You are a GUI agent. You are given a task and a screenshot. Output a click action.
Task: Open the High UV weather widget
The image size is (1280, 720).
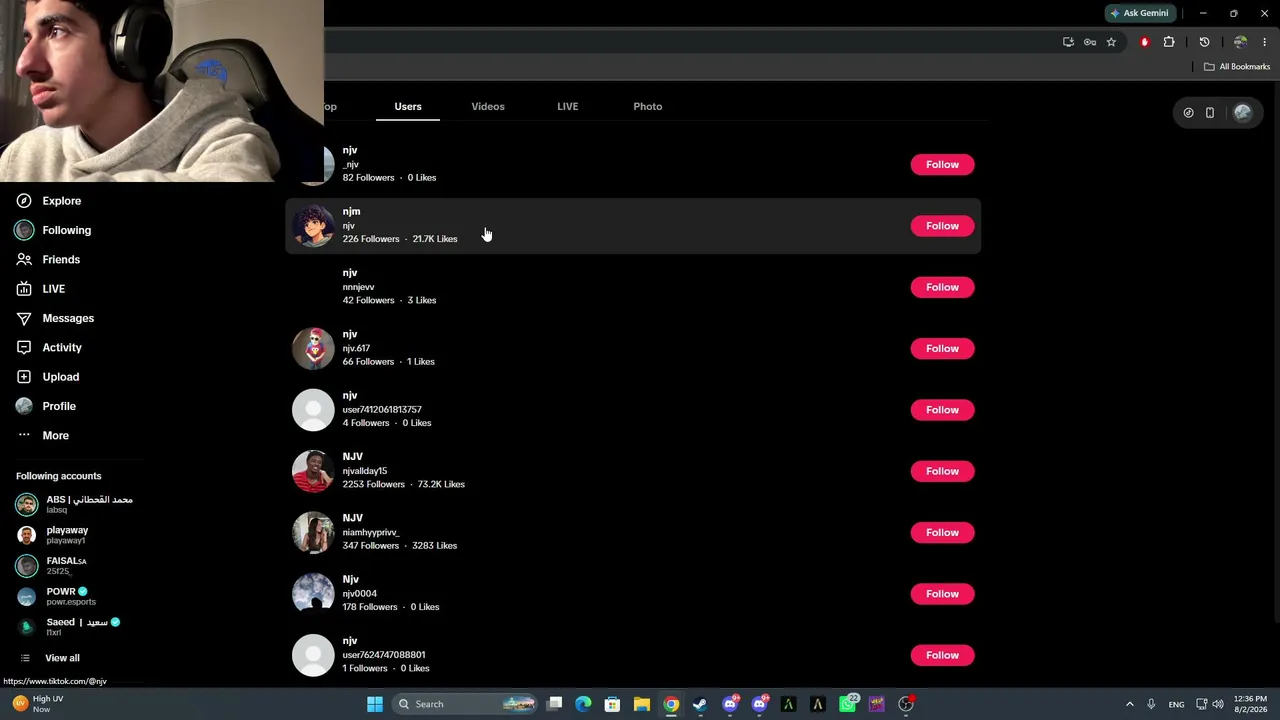point(38,704)
